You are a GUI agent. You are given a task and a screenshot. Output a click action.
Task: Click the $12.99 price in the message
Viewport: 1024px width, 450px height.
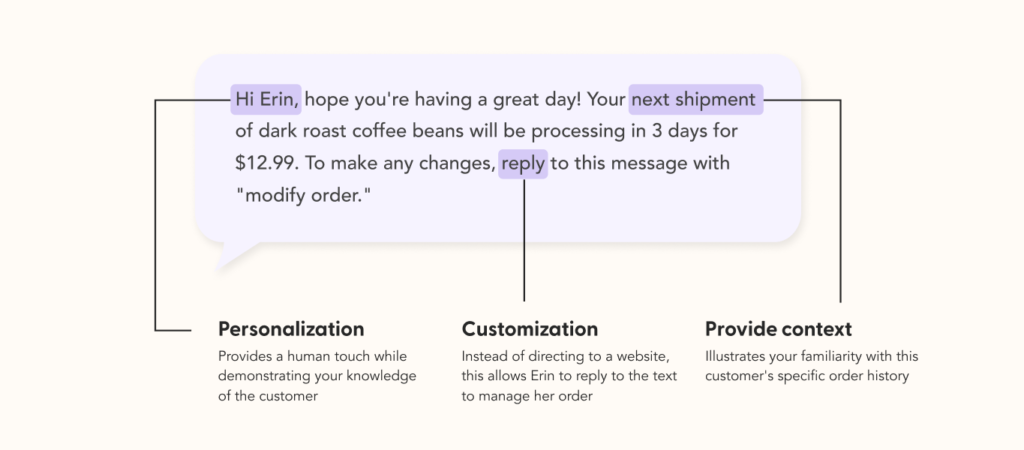pyautogui.click(x=265, y=163)
